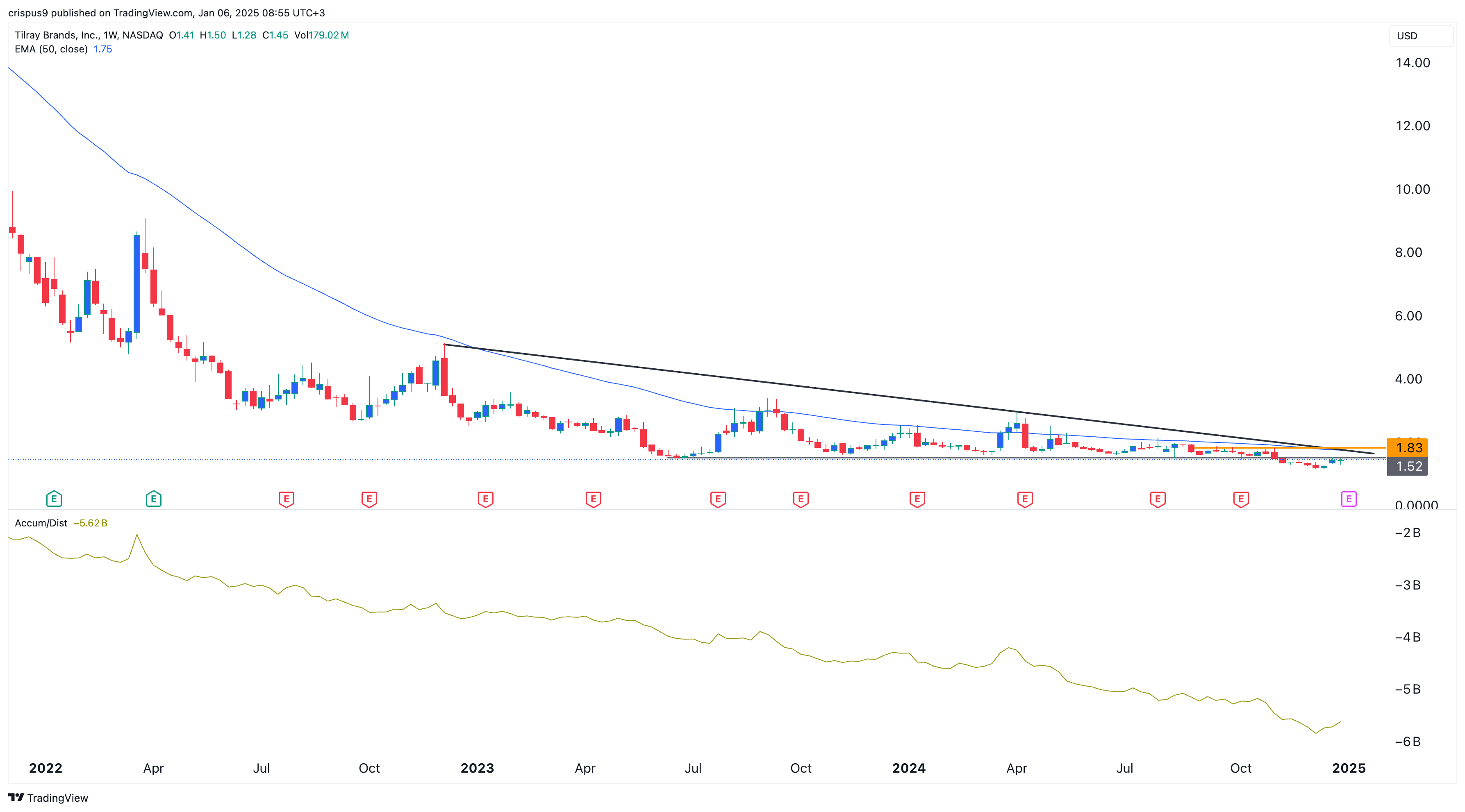The width and height of the screenshot is (1465, 812).
Task: Click the red earnings marker near October 2024
Action: [x=1241, y=499]
